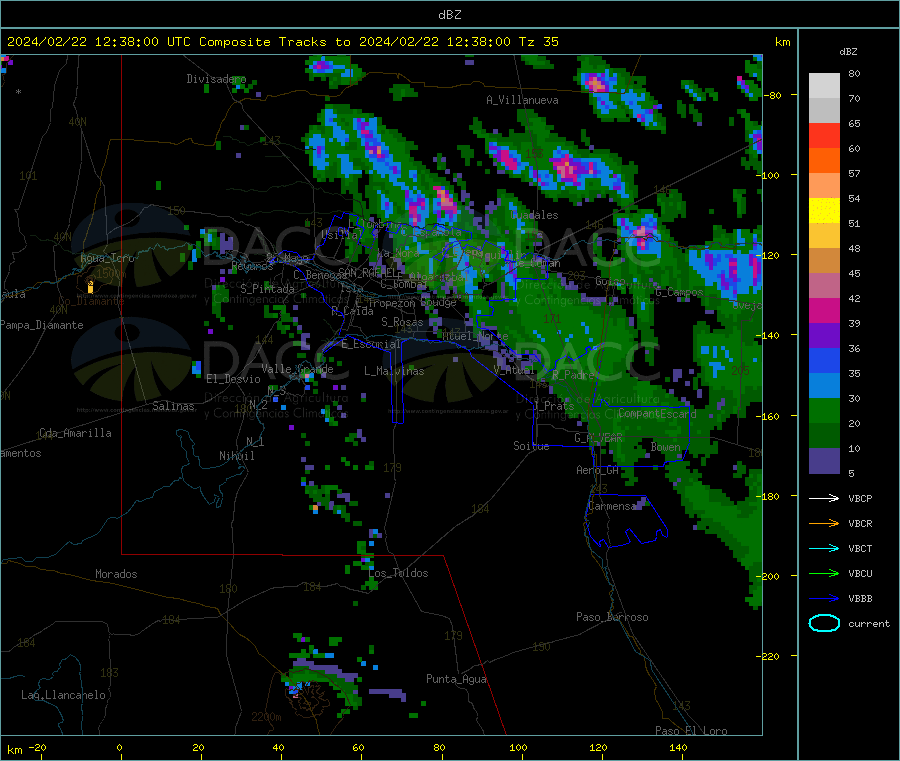The height and width of the screenshot is (761, 900).
Task: Click the 'Nihuil' map label
Action: [236, 456]
